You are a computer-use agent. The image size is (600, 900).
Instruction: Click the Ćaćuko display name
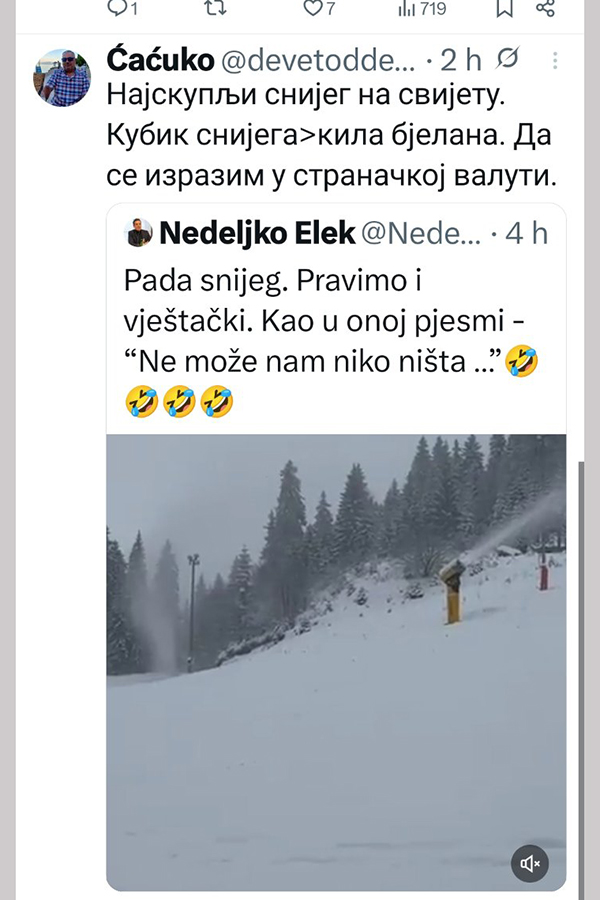[x=159, y=60]
